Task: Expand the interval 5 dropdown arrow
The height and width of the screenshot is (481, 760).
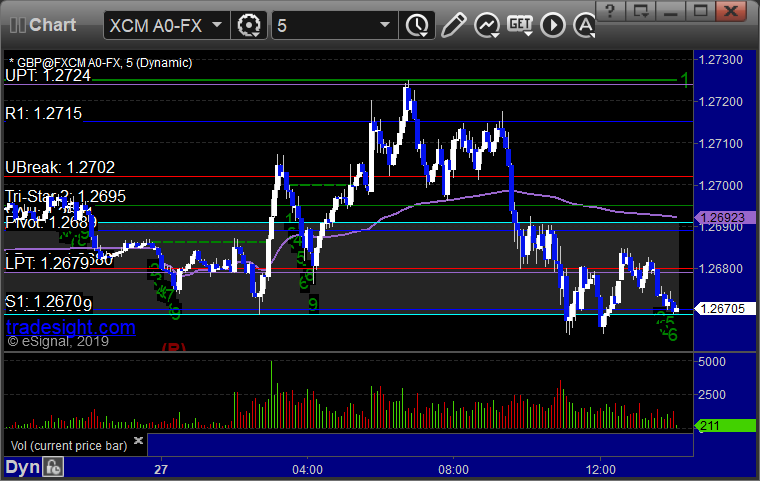Action: (385, 25)
